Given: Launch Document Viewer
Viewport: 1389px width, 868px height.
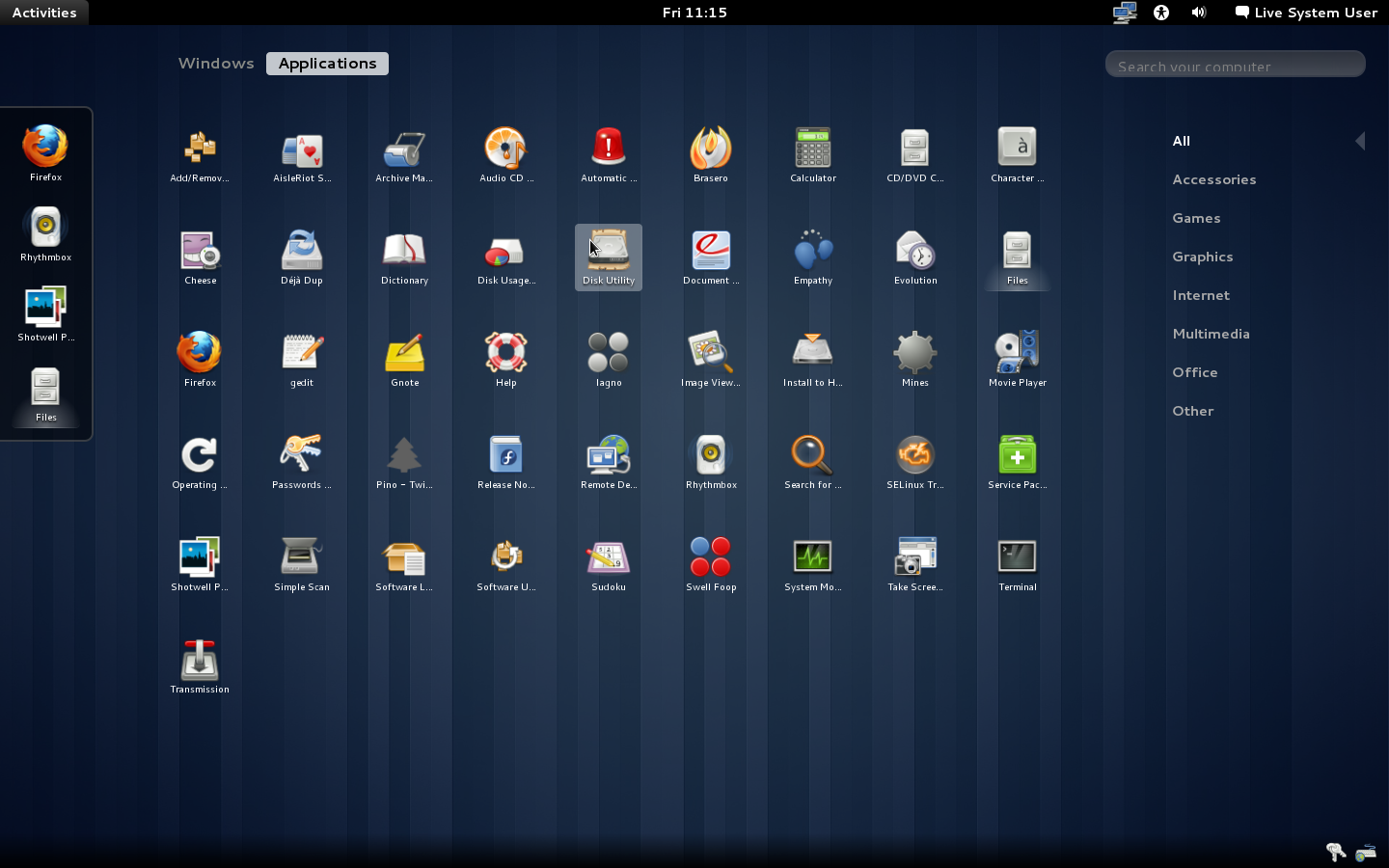Looking at the screenshot, I should (x=711, y=258).
